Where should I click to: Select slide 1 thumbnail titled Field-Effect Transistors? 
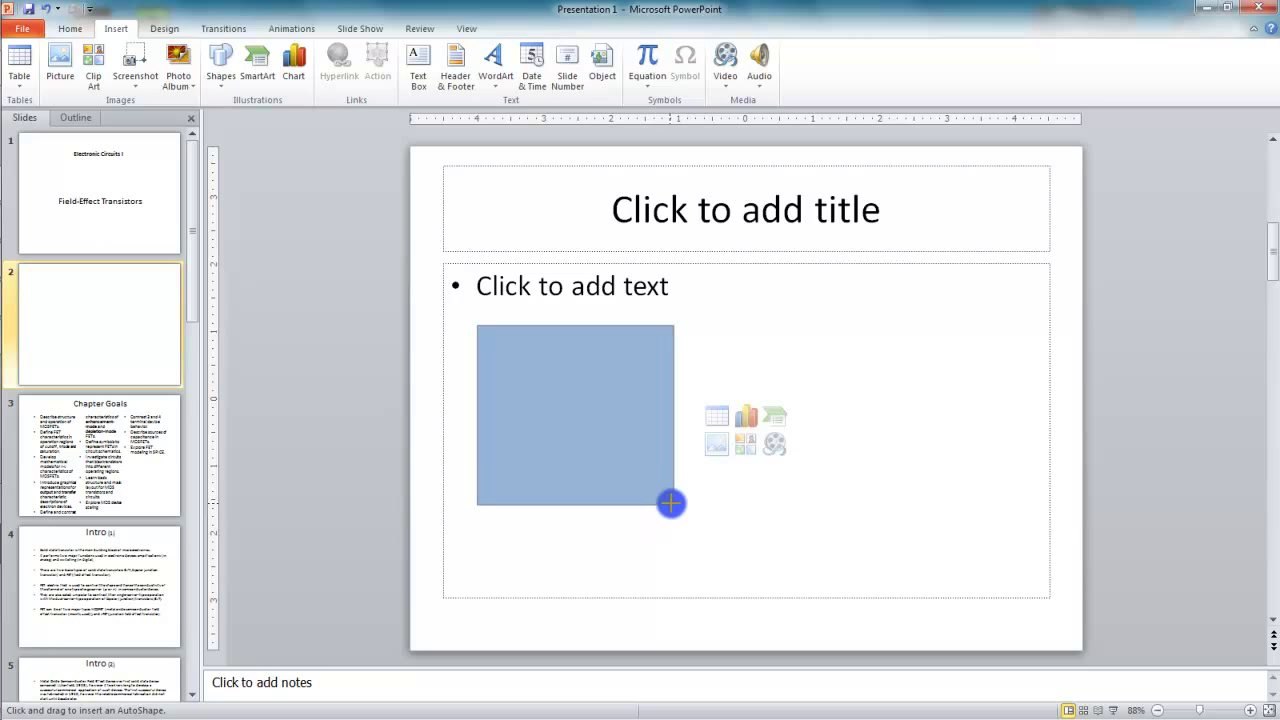point(99,193)
